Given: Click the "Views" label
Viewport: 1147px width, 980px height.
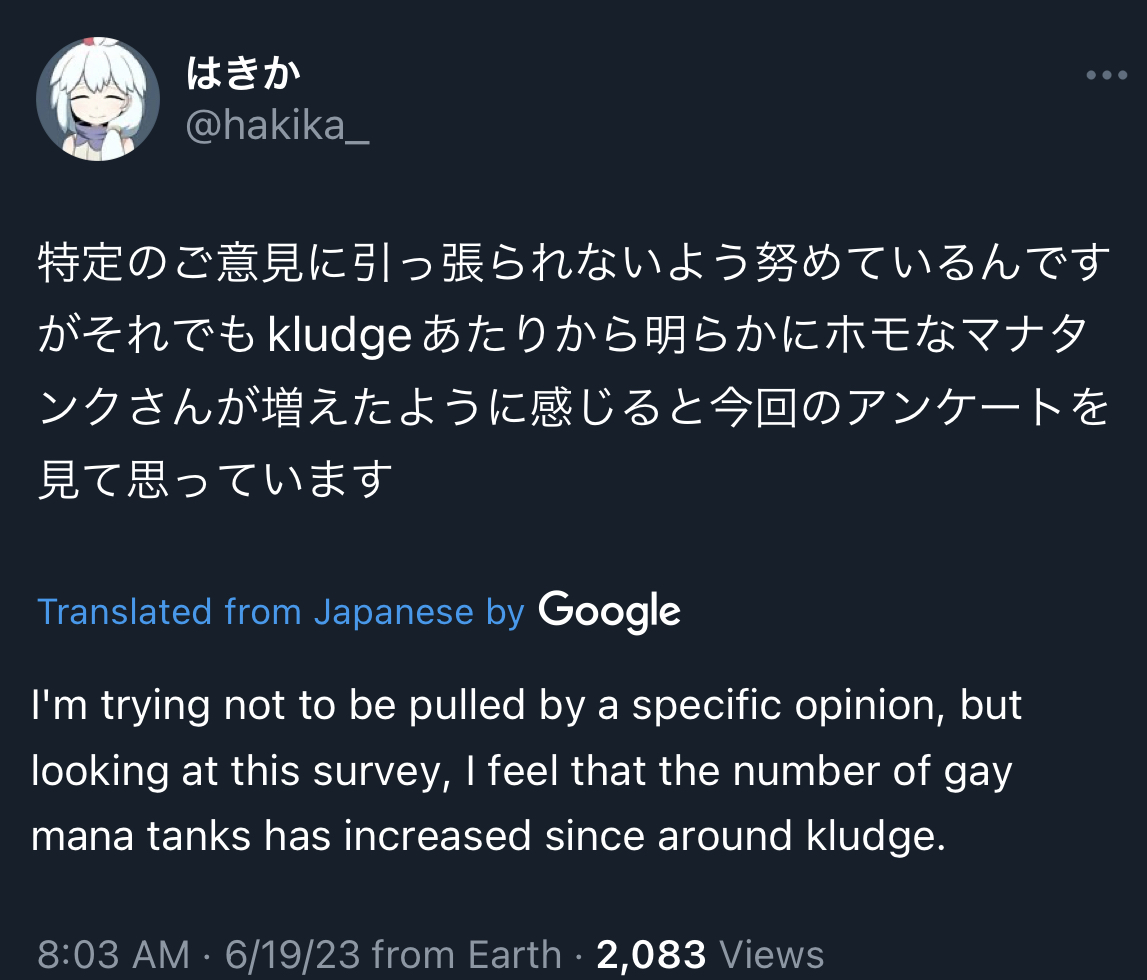Looking at the screenshot, I should pos(771,954).
